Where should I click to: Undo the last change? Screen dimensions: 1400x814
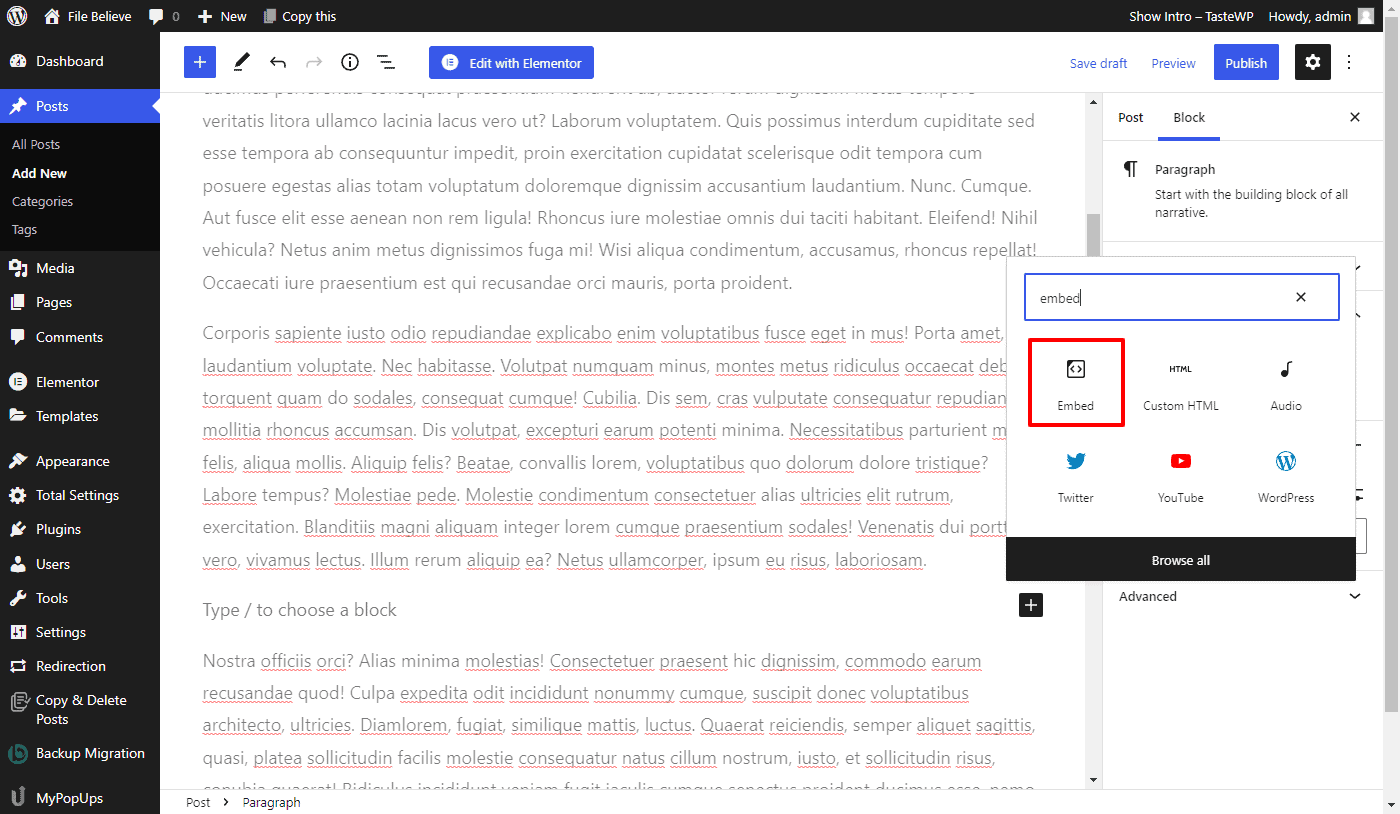tap(278, 62)
